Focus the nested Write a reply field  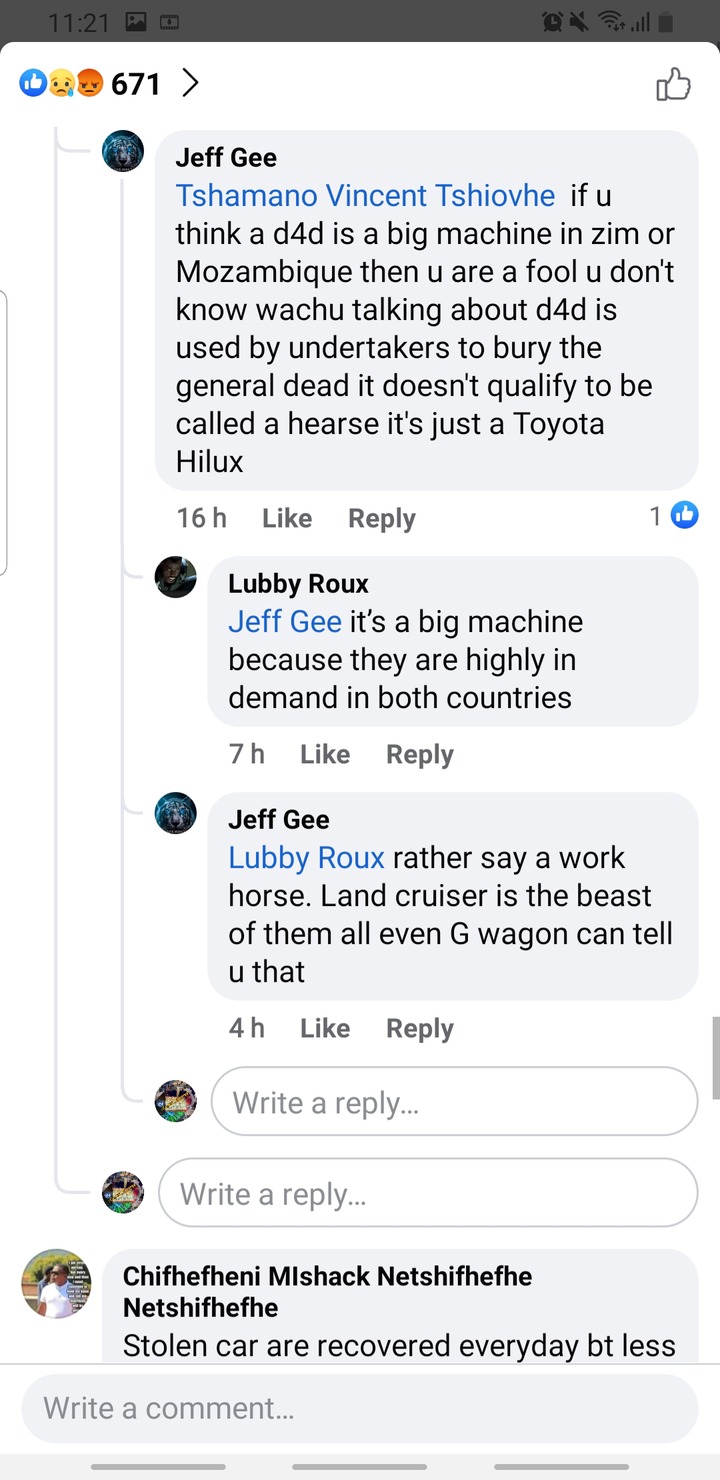click(455, 1102)
